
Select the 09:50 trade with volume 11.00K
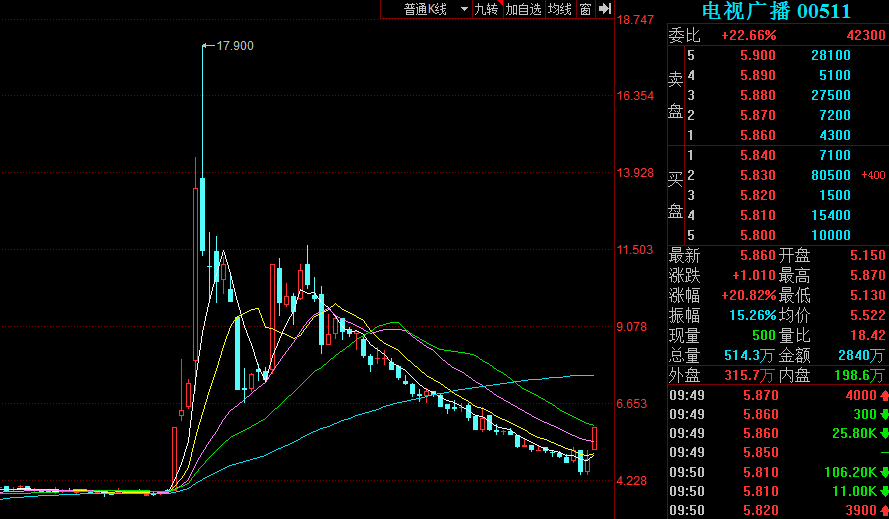779,491
